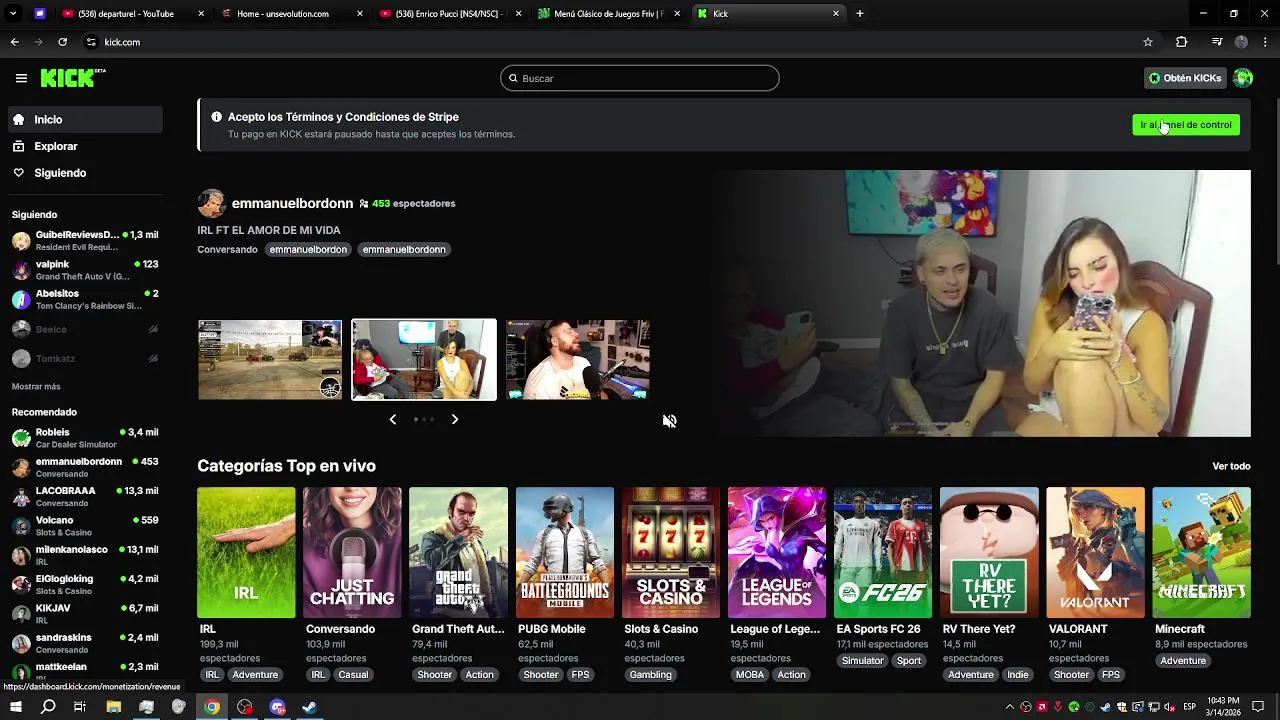Open Steam from the Windows taskbar
1280x720 pixels.
click(x=310, y=707)
